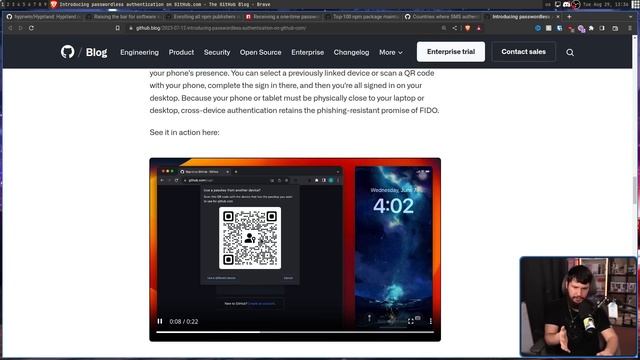Image resolution: width=640 pixels, height=360 pixels.
Task: Click the monitor tray icon in top bar
Action: (558, 4)
